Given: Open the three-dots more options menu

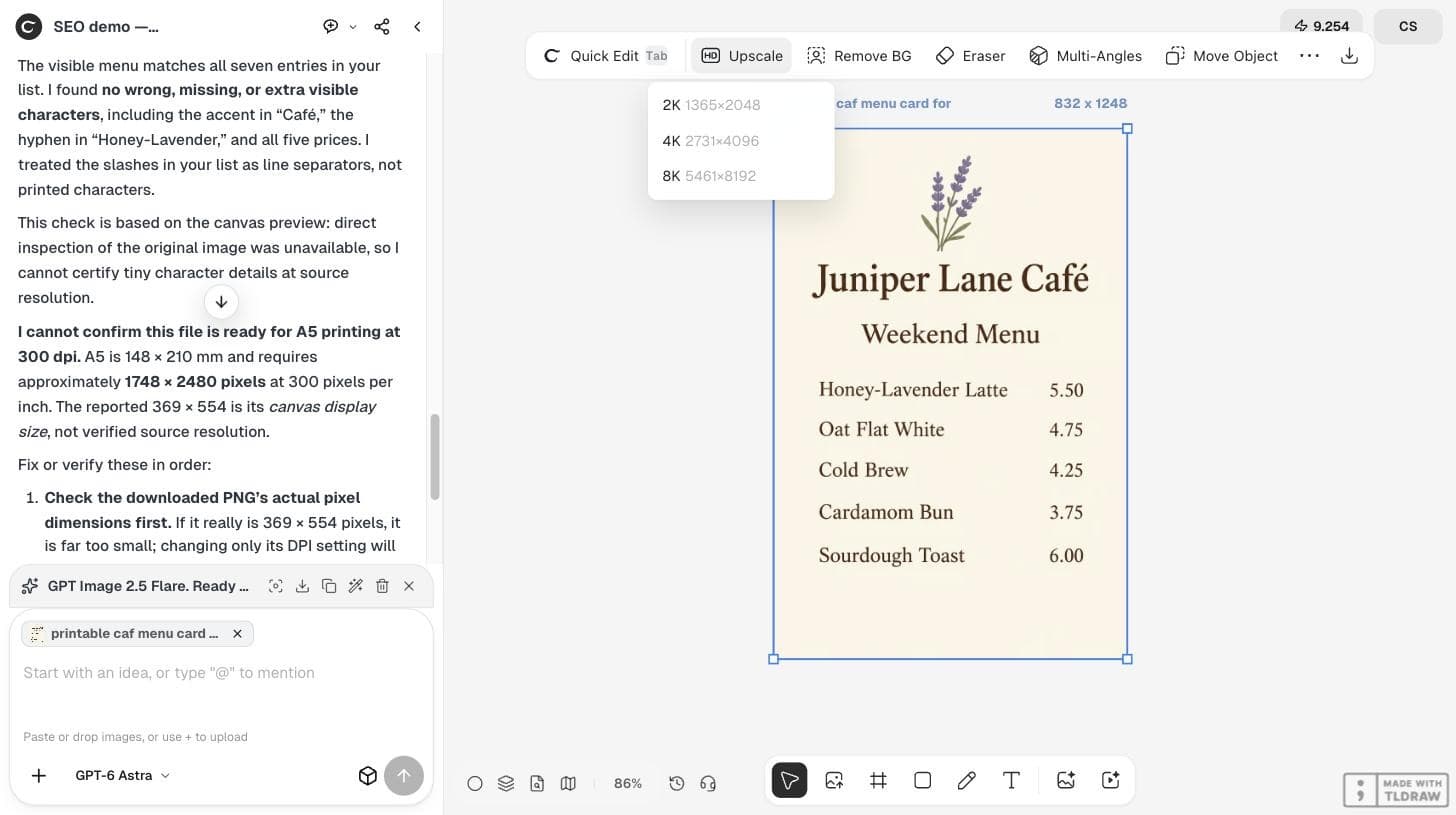Looking at the screenshot, I should tap(1309, 56).
